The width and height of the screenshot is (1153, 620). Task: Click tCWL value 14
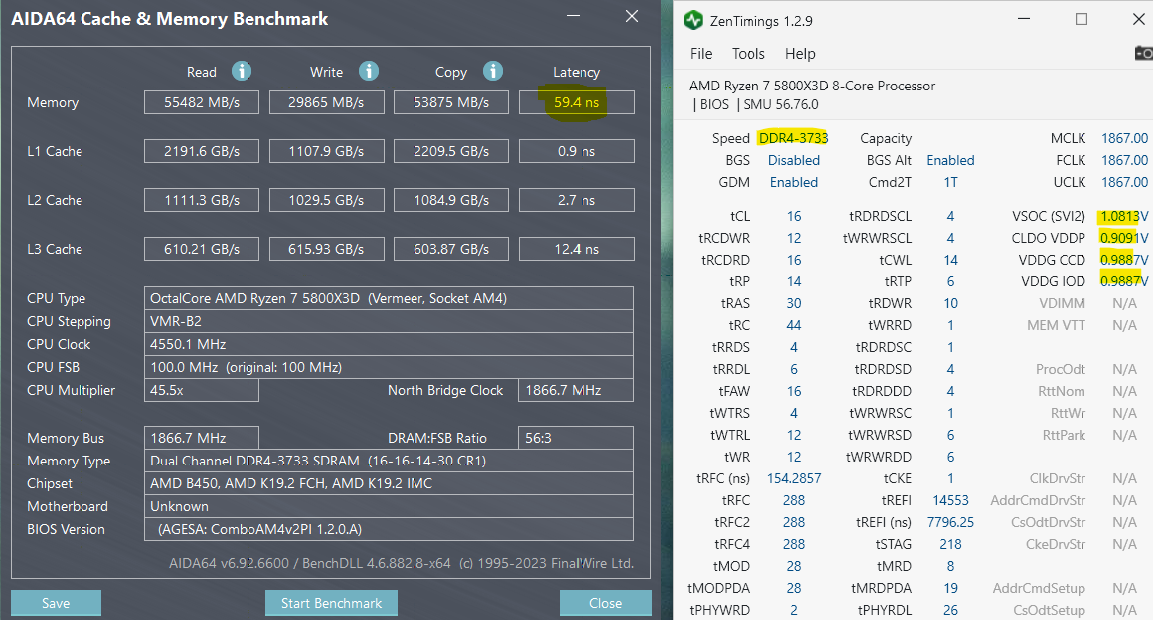click(950, 260)
